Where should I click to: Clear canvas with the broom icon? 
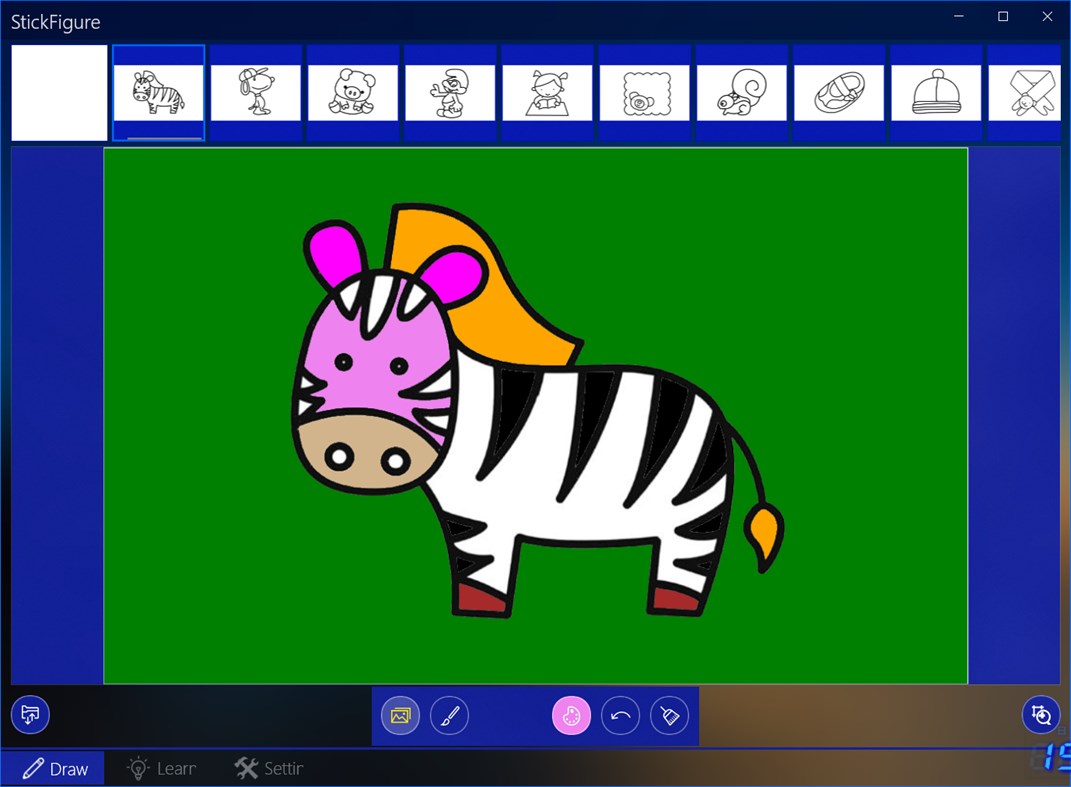[x=669, y=715]
